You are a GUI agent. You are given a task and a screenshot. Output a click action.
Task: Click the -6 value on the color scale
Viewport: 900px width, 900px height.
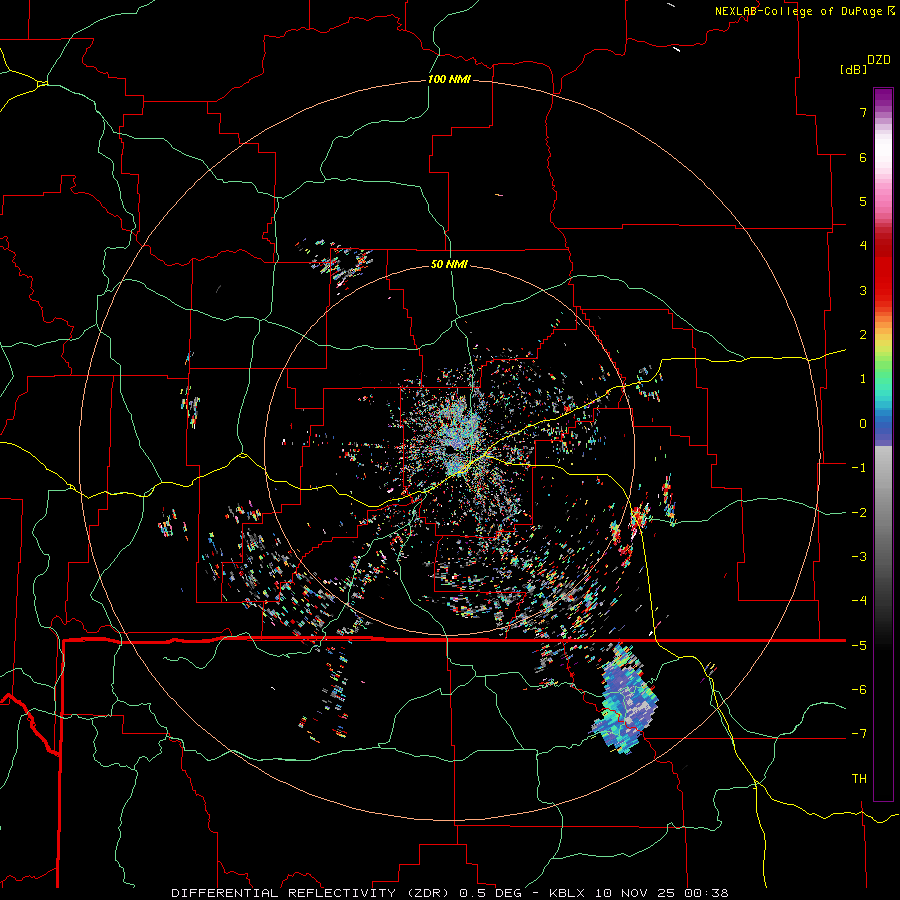pyautogui.click(x=859, y=690)
